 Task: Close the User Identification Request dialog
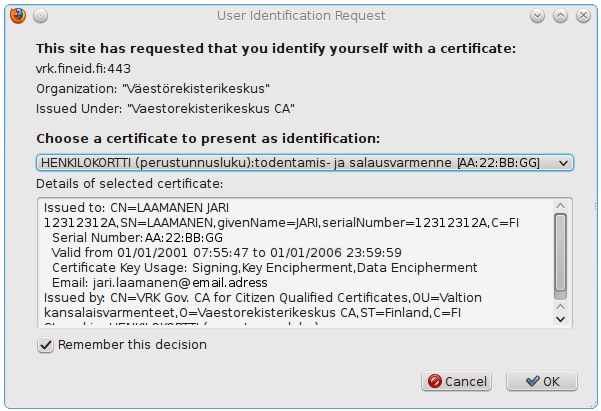(x=583, y=16)
